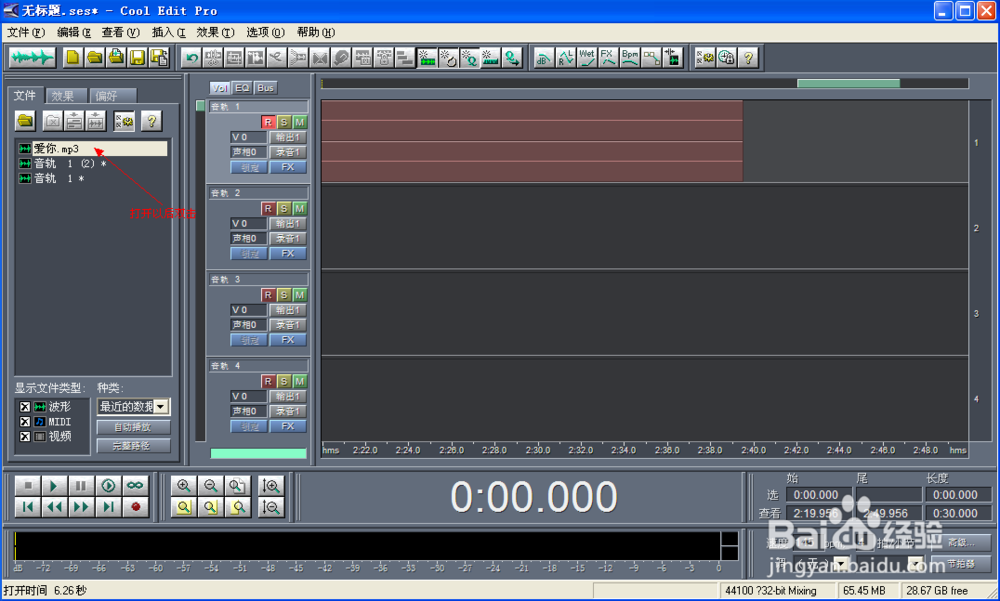Screen dimensions: 1000x601
Task: Zoom to selection yellow magnifier icon
Action: (184, 507)
